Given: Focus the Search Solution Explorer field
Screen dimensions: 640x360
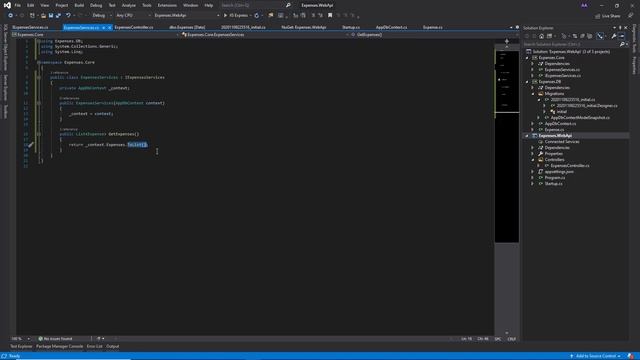Looking at the screenshot, I should pyautogui.click(x=571, y=44).
